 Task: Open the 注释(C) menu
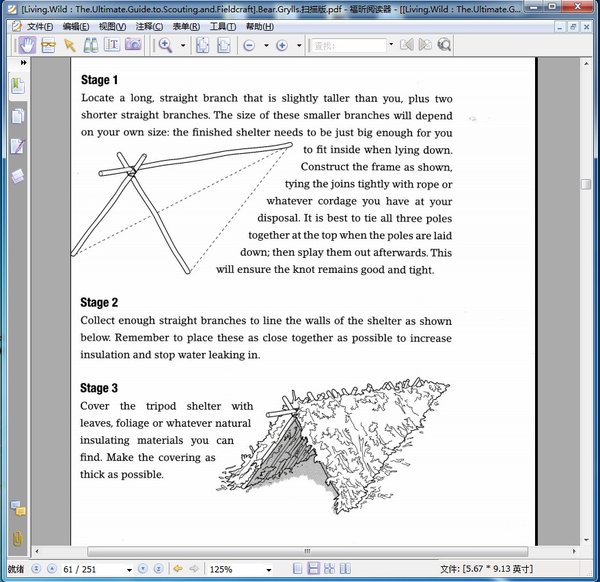click(149, 26)
